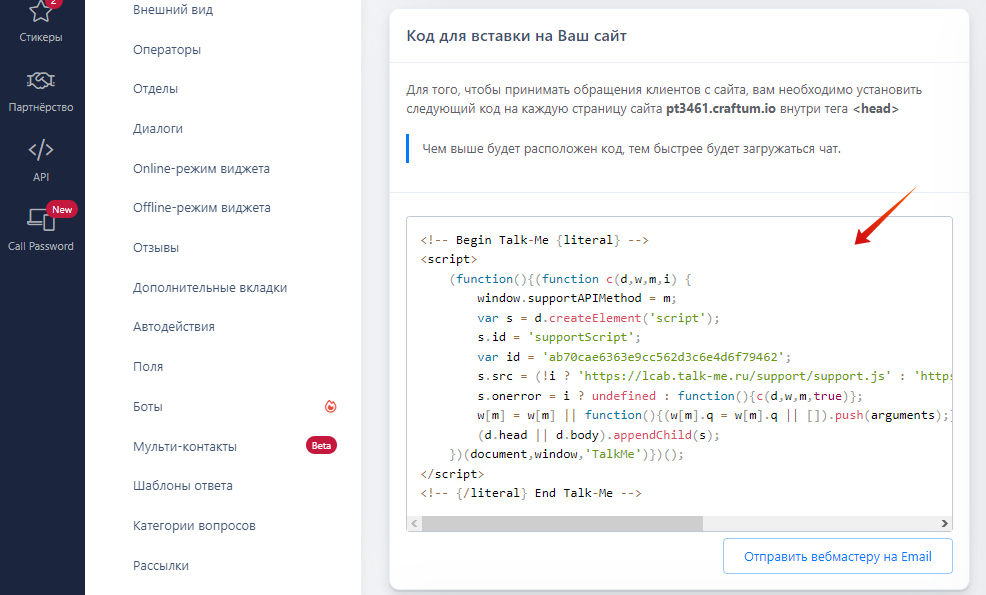This screenshot has height=595, width=986.
Task: Click the Партнёрство sidebar label
Action: coord(41,107)
